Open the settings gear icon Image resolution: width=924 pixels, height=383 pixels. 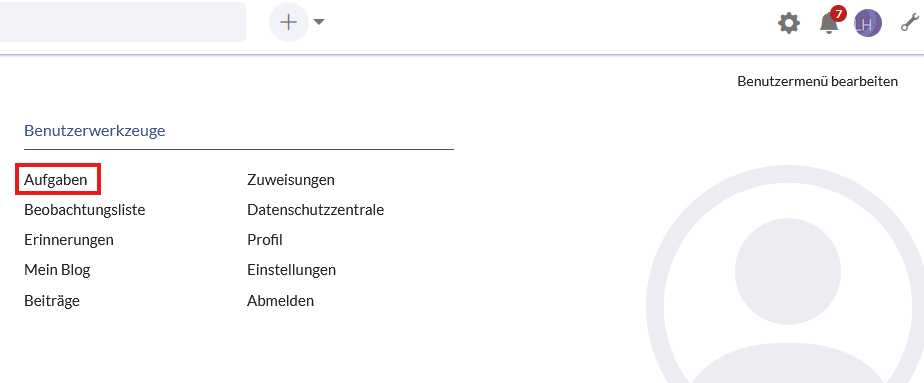click(x=788, y=24)
